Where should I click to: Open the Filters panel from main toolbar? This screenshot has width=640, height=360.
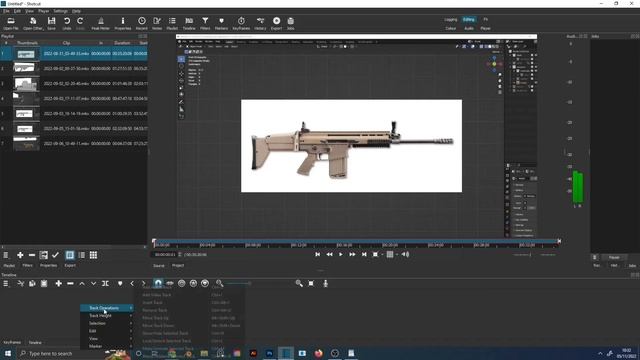[205, 23]
